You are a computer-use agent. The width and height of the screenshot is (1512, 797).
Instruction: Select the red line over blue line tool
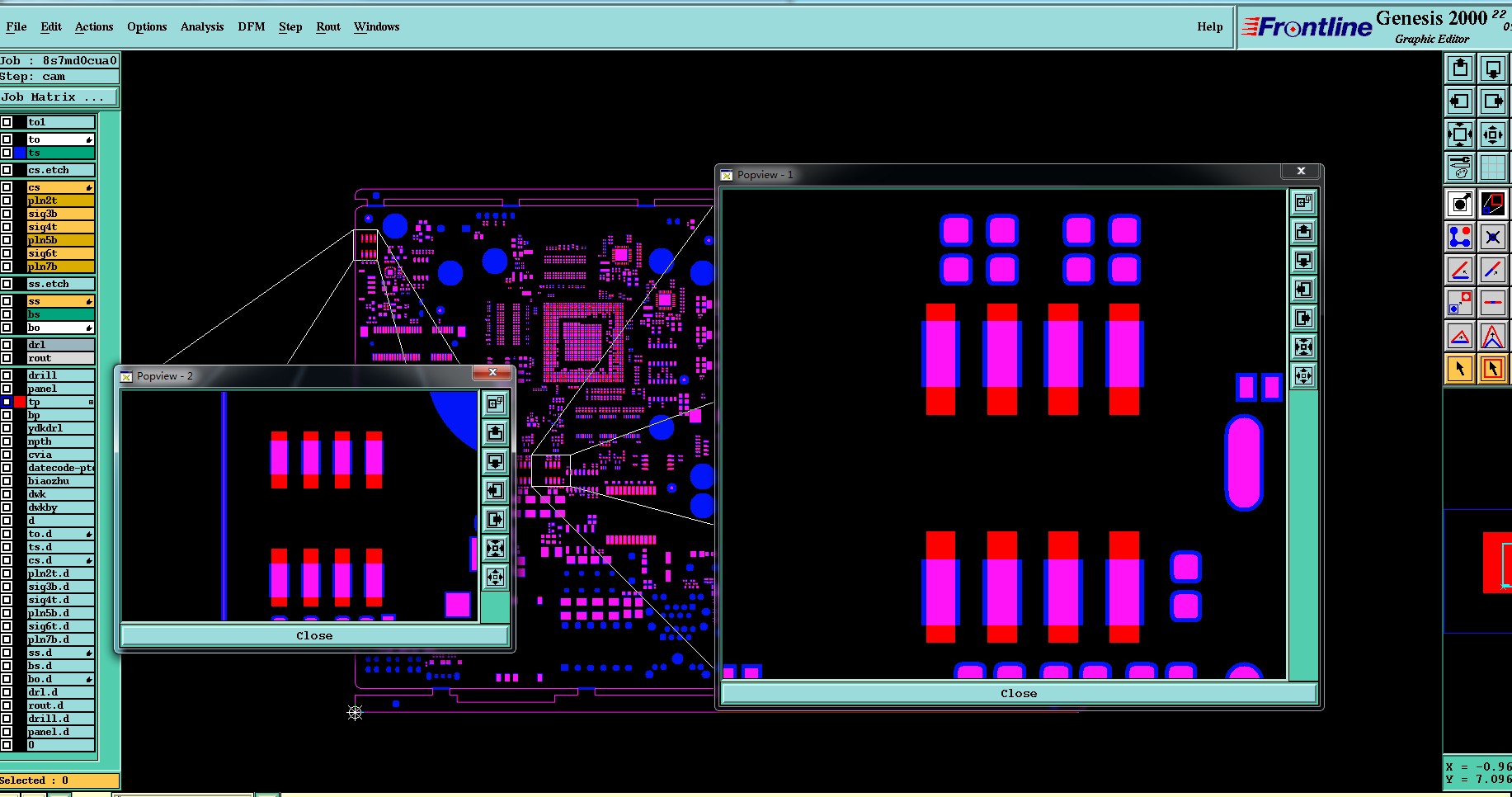(x=1460, y=270)
